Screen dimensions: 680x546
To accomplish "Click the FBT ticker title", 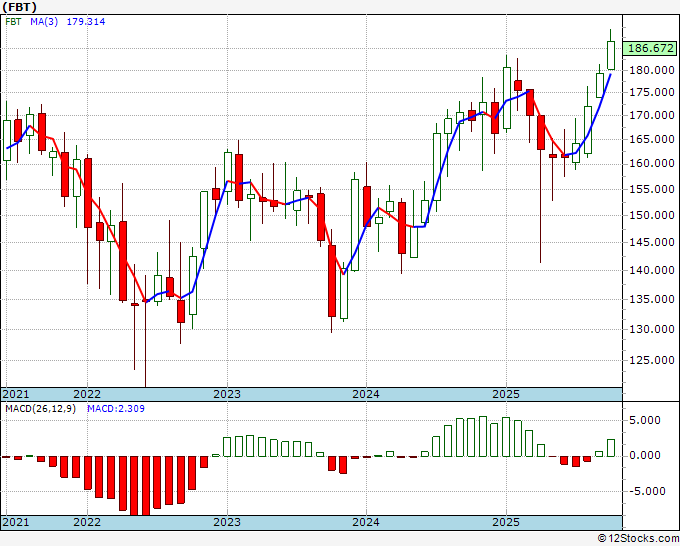I will [x=20, y=7].
